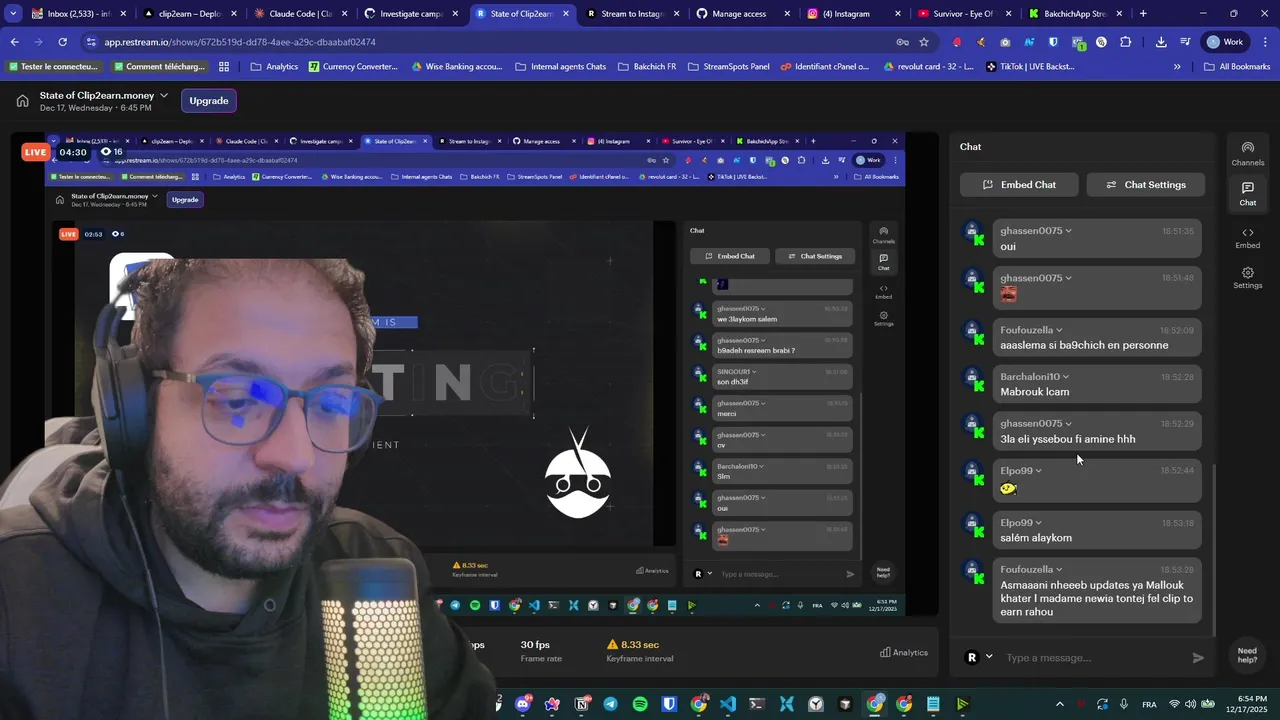Open the Embed panel in sidebar
Viewport: 1280px width, 720px height.
1247,238
